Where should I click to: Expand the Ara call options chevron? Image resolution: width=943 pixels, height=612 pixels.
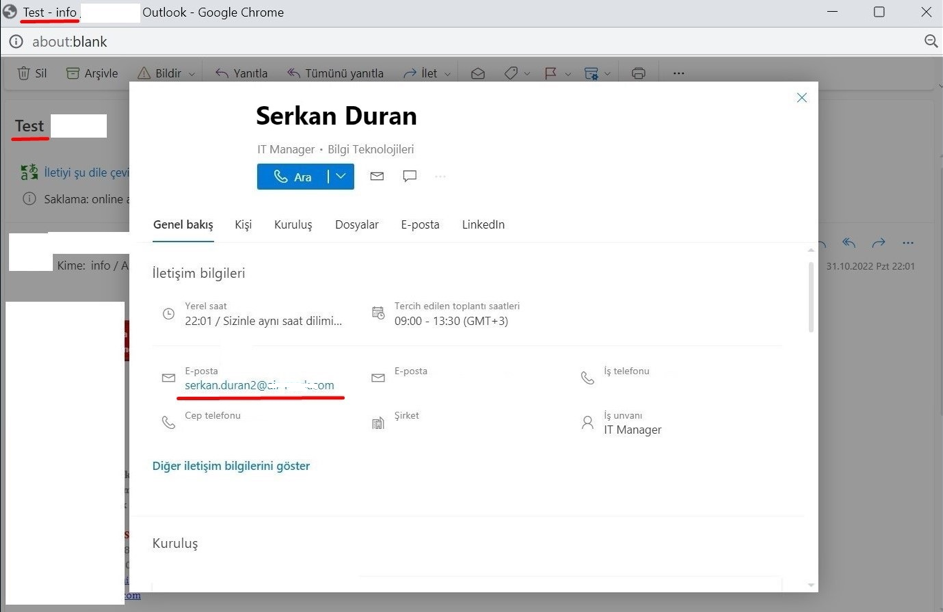point(341,177)
